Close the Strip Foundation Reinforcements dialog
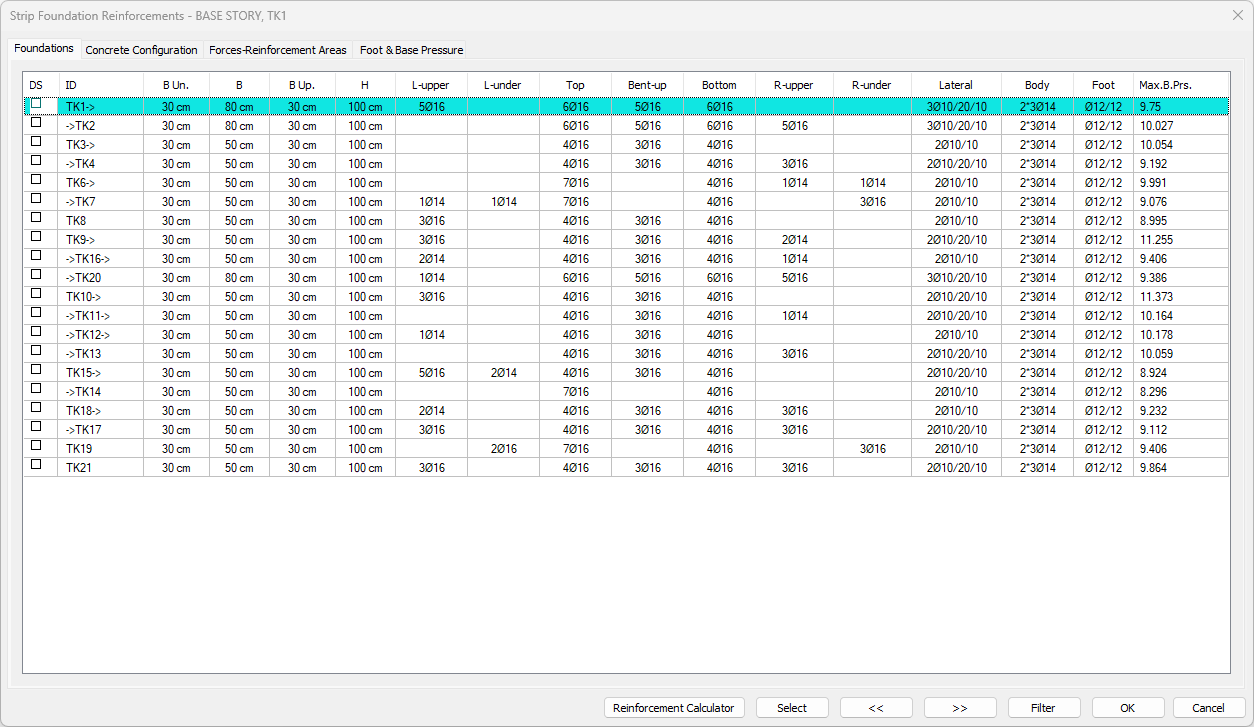 (x=1237, y=14)
